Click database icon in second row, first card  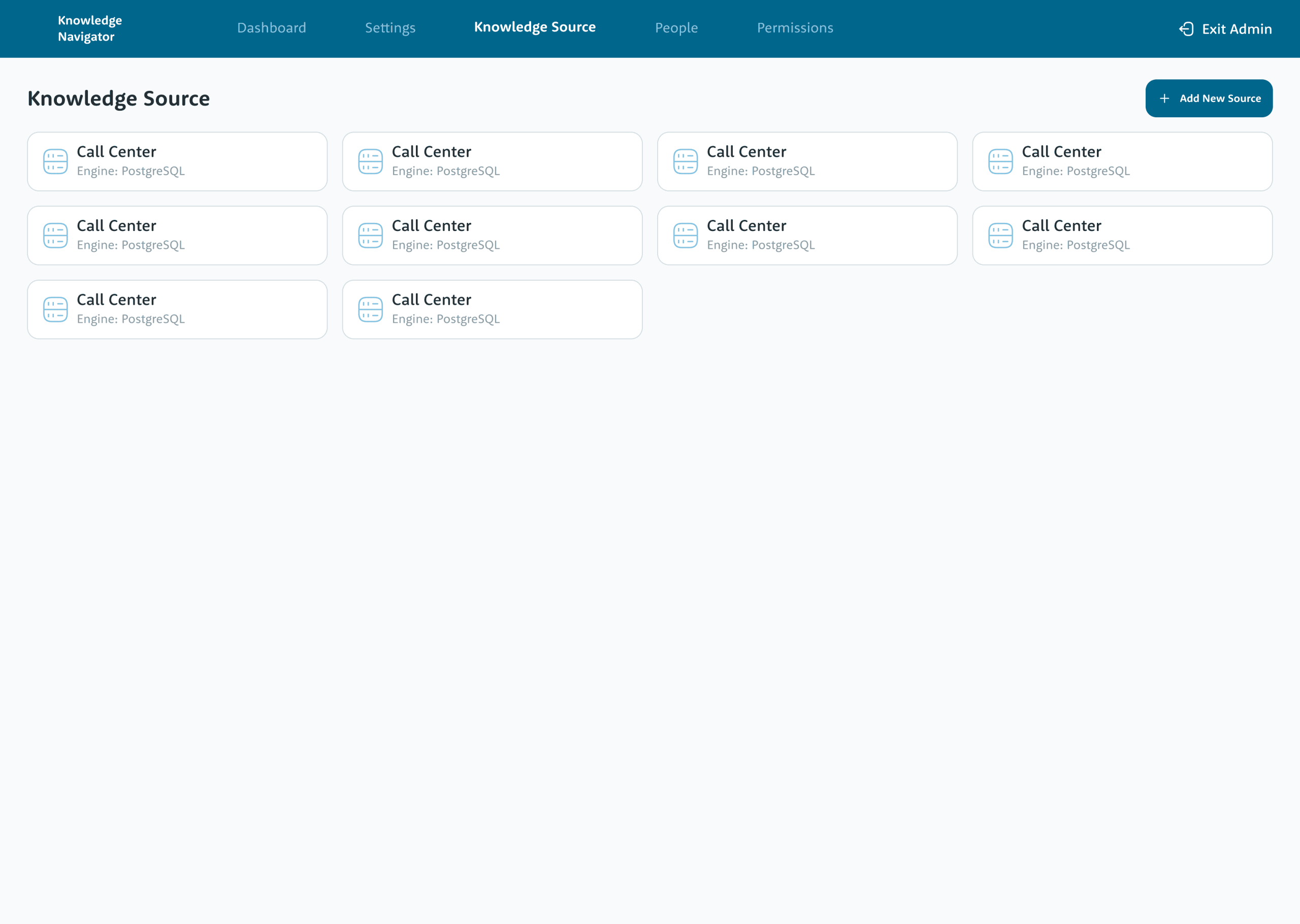pos(55,236)
